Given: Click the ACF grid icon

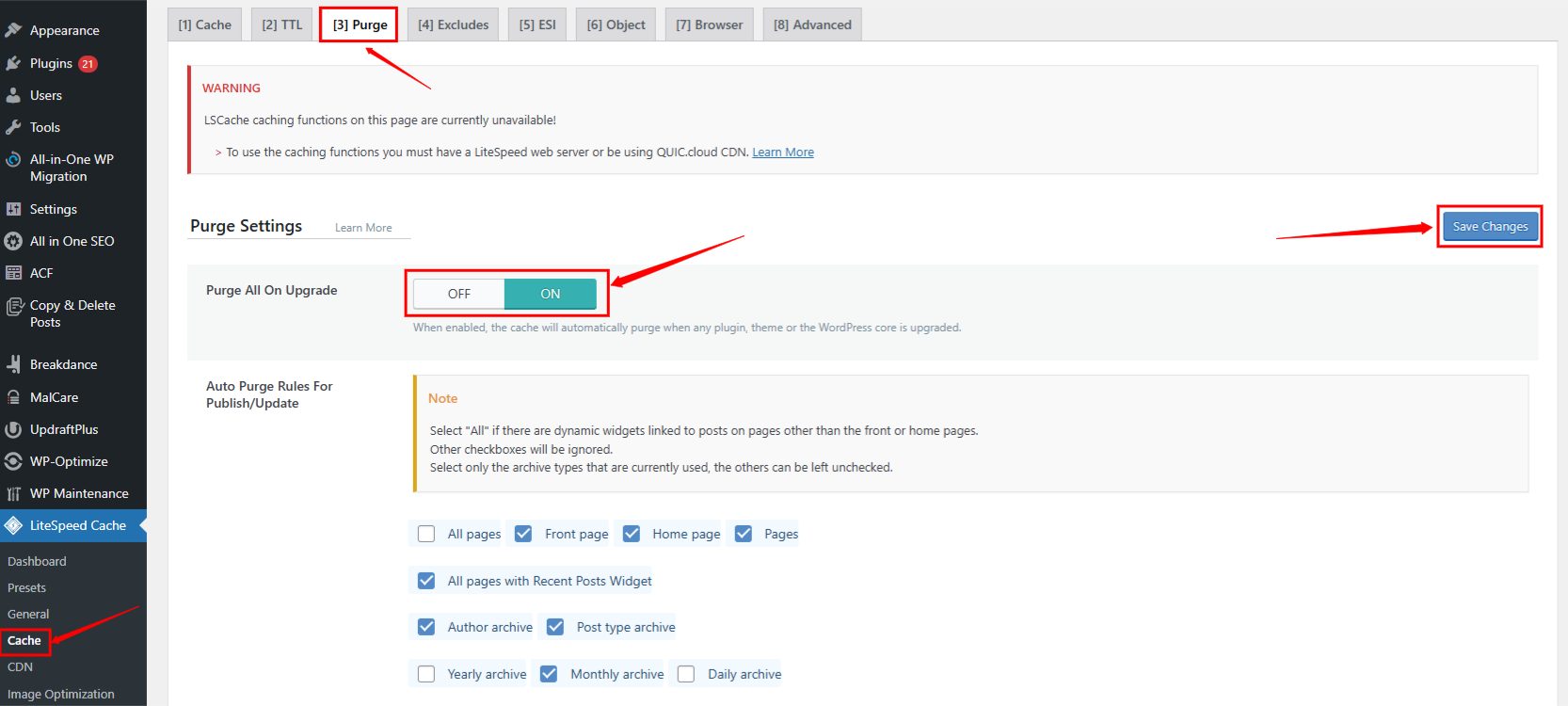Looking at the screenshot, I should point(13,273).
